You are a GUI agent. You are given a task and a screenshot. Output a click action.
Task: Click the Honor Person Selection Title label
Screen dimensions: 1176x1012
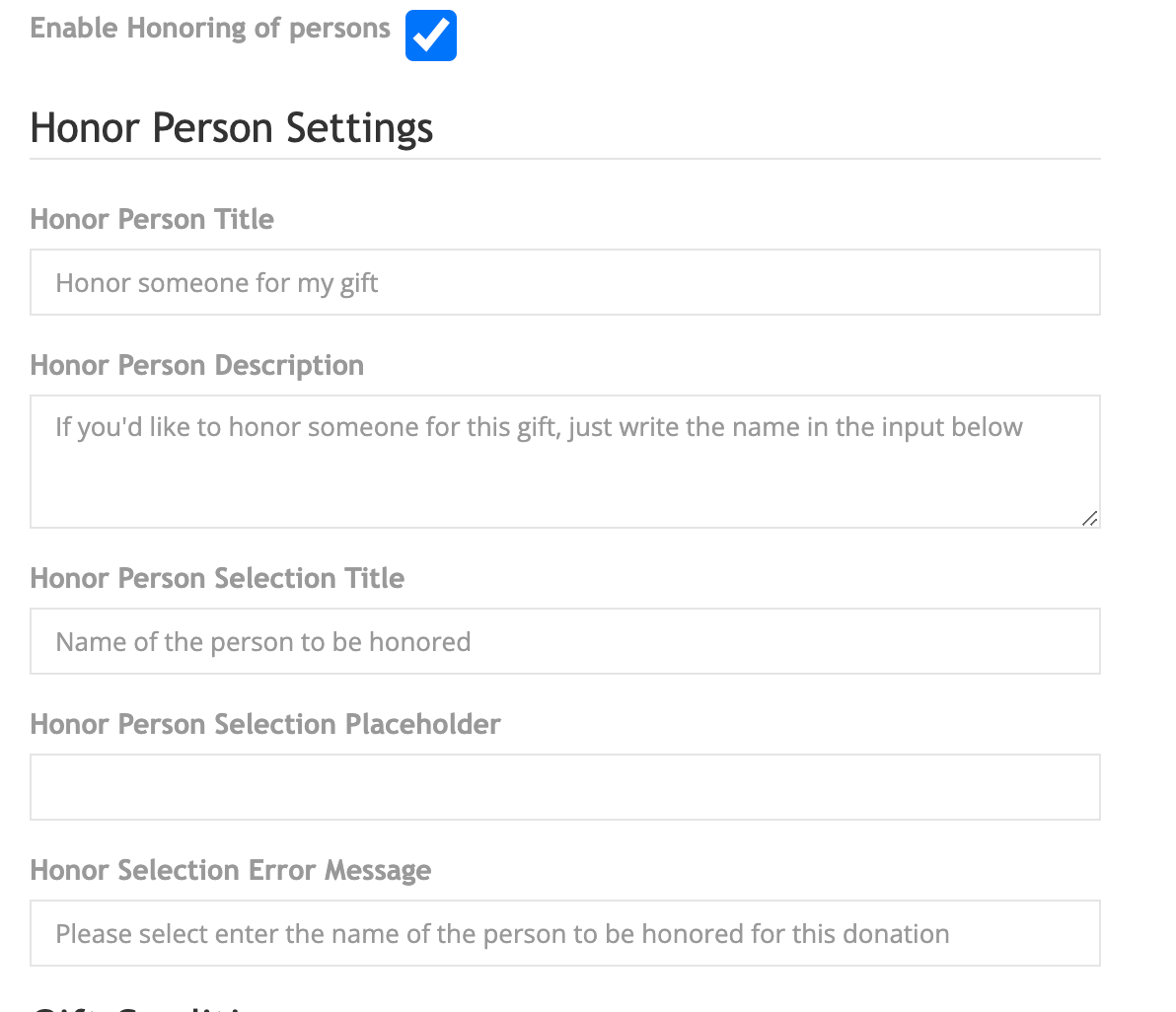point(217,578)
